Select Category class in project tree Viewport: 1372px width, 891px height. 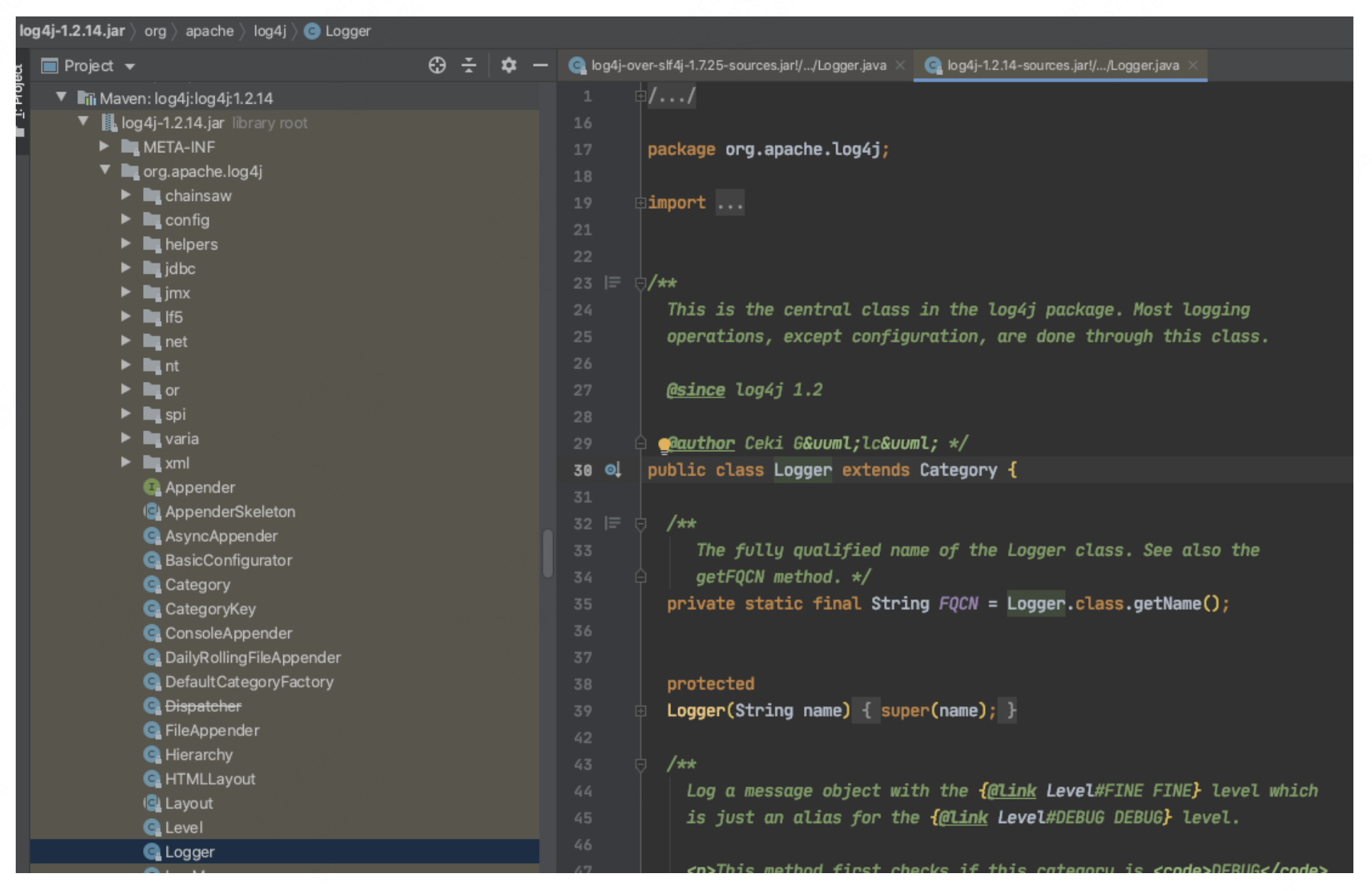[197, 584]
